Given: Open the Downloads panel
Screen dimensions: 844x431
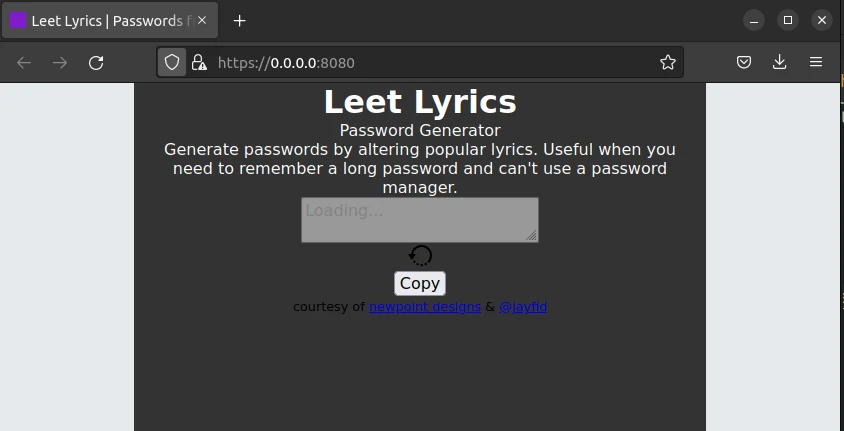Looking at the screenshot, I should (780, 63).
